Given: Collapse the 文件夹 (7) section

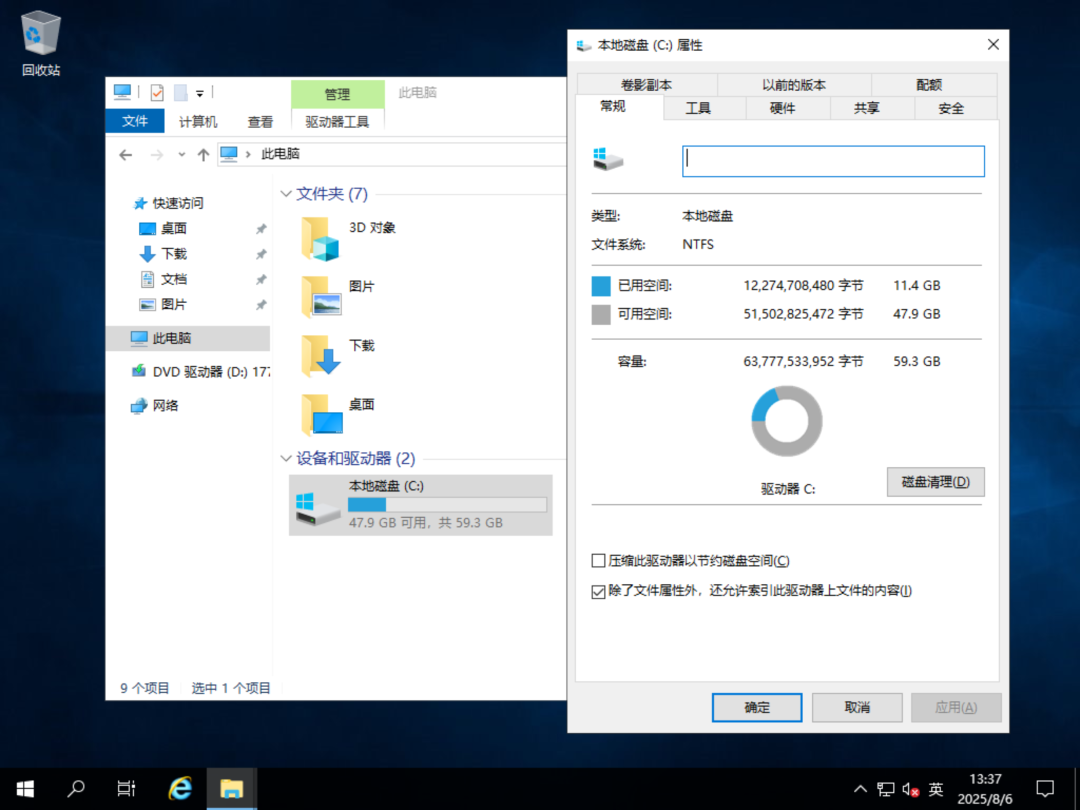Looking at the screenshot, I should [x=286, y=193].
